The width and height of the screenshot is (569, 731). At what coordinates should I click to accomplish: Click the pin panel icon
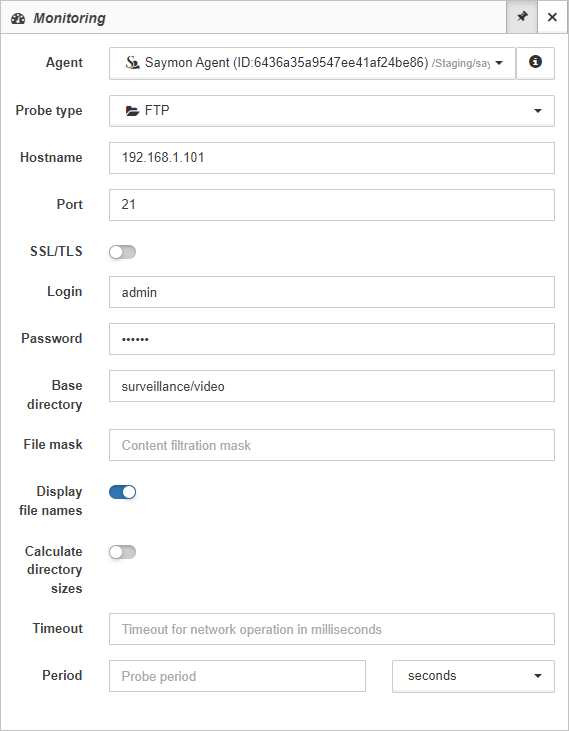(522, 17)
